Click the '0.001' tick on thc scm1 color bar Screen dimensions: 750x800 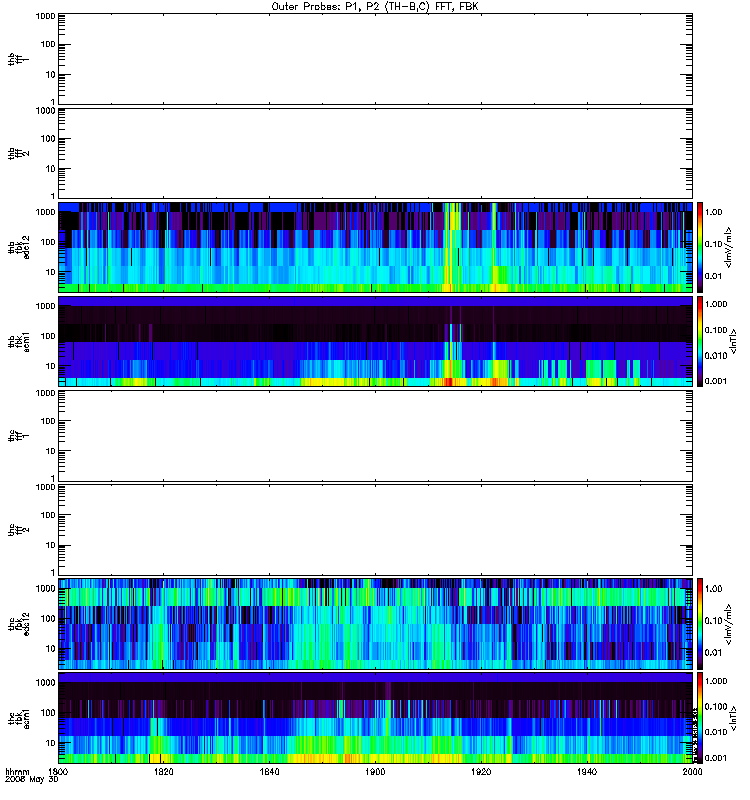tap(716, 758)
